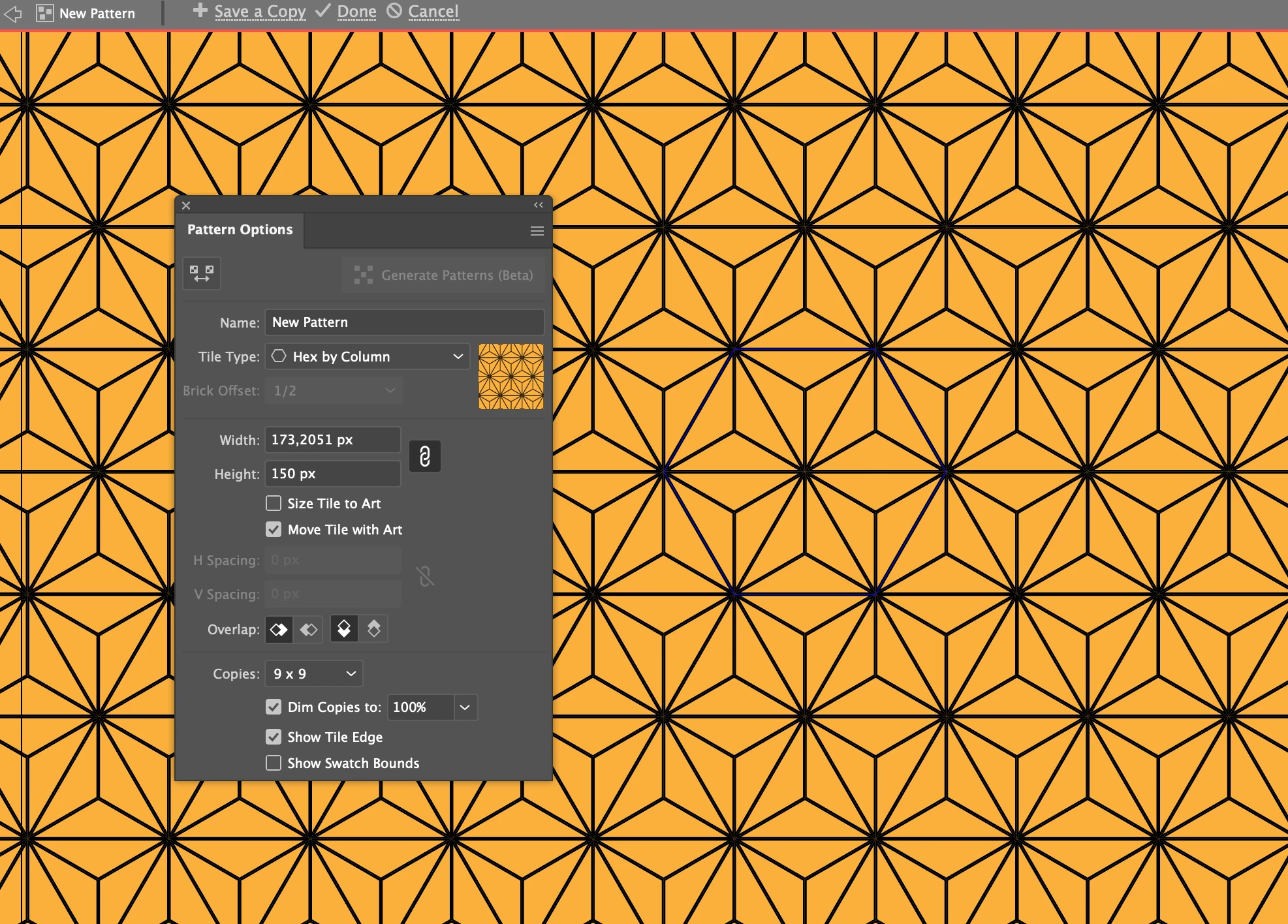Click the orange pattern preview thumbnail
The height and width of the screenshot is (924, 1288).
(510, 377)
